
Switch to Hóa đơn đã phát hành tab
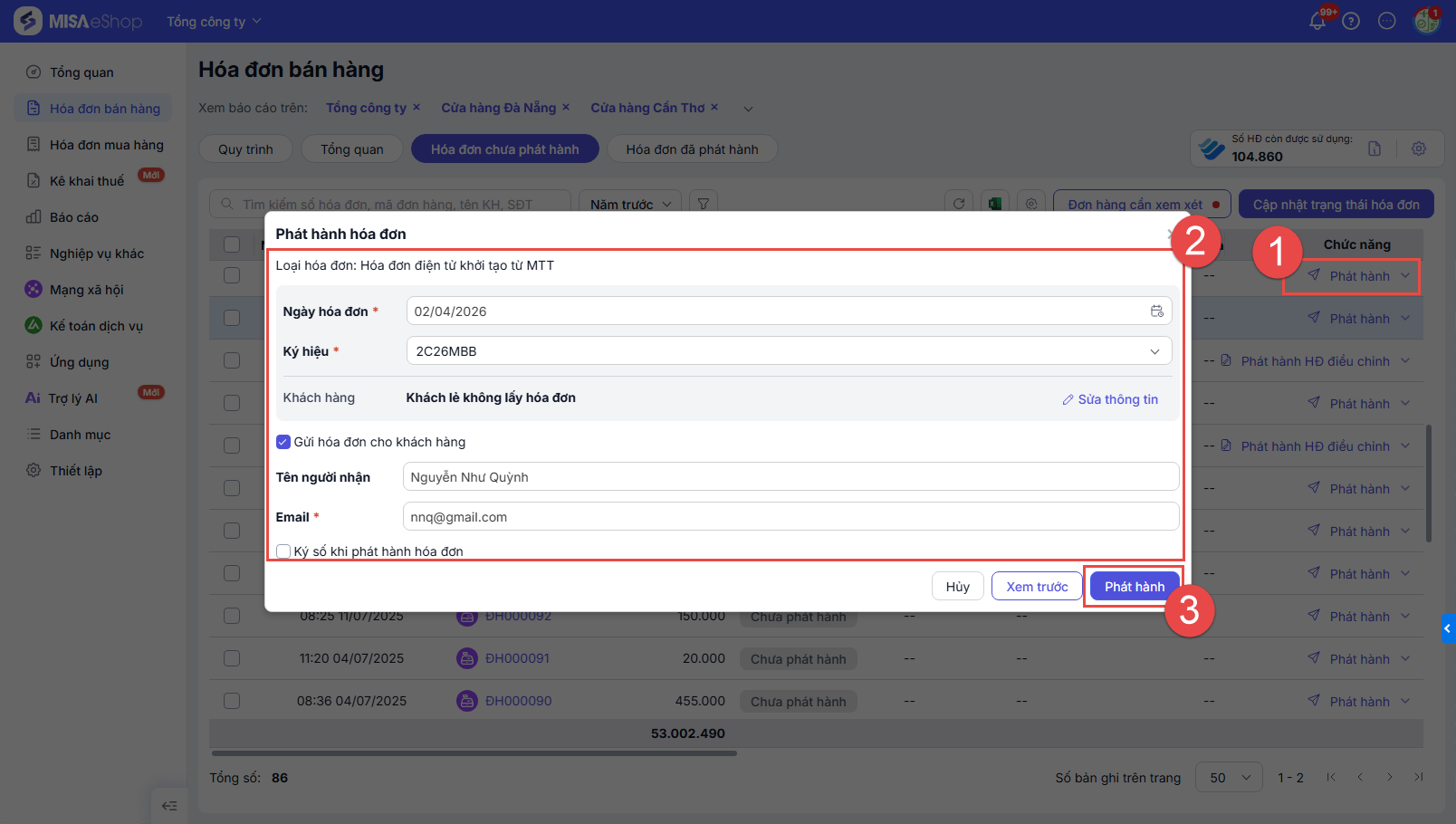692,149
